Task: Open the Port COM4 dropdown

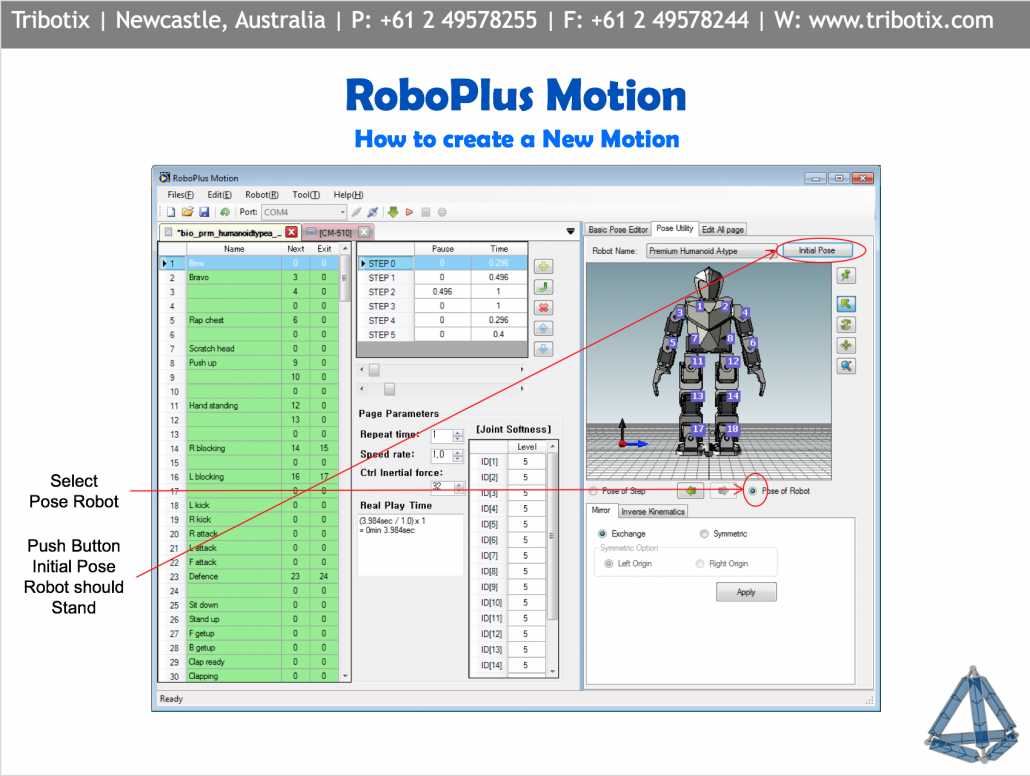Action: pos(344,212)
